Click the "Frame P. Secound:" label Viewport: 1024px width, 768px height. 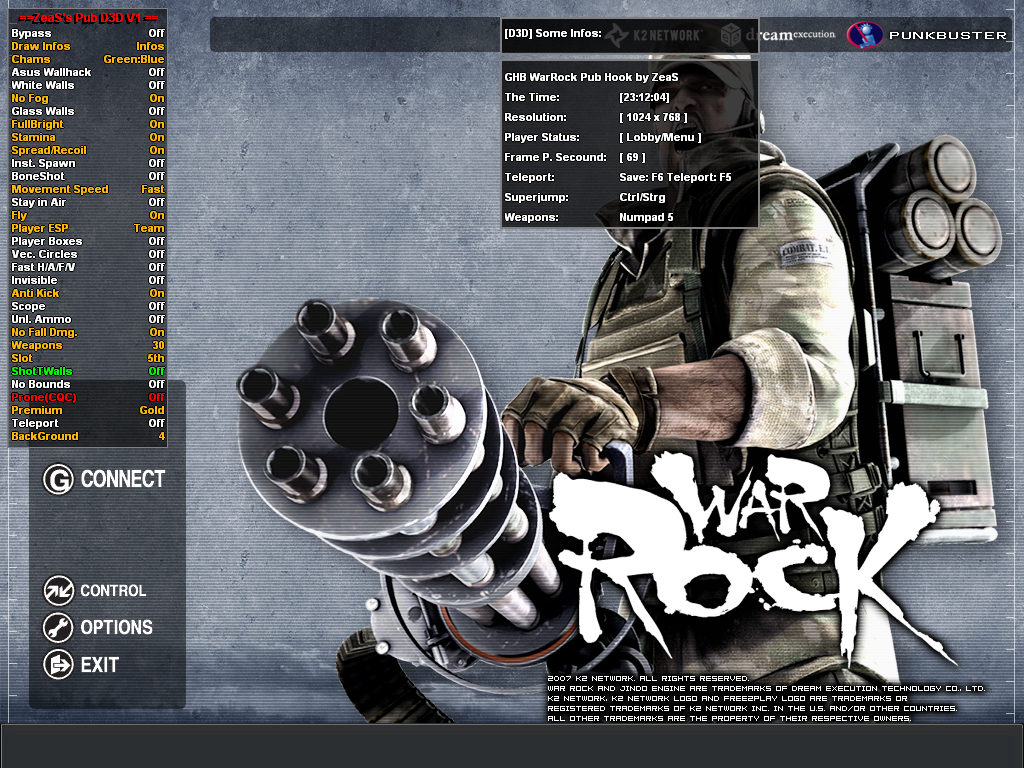(x=555, y=157)
